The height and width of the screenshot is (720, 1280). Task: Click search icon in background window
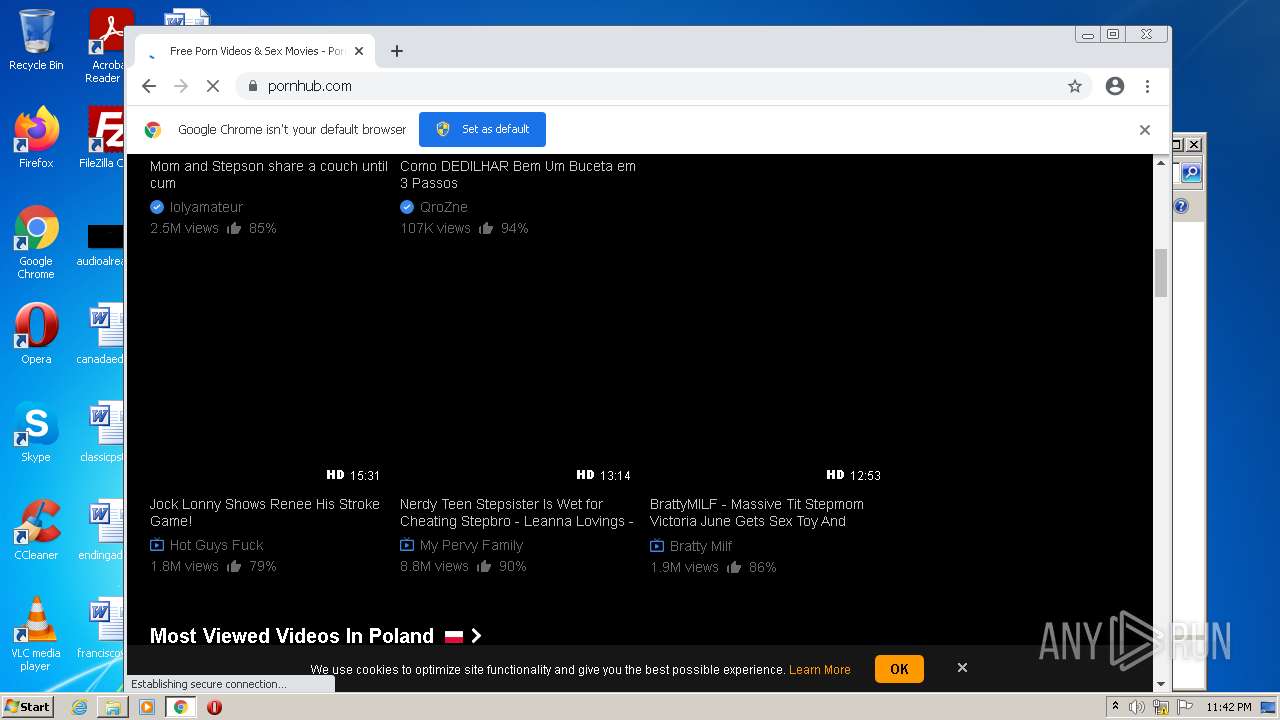coord(1190,173)
